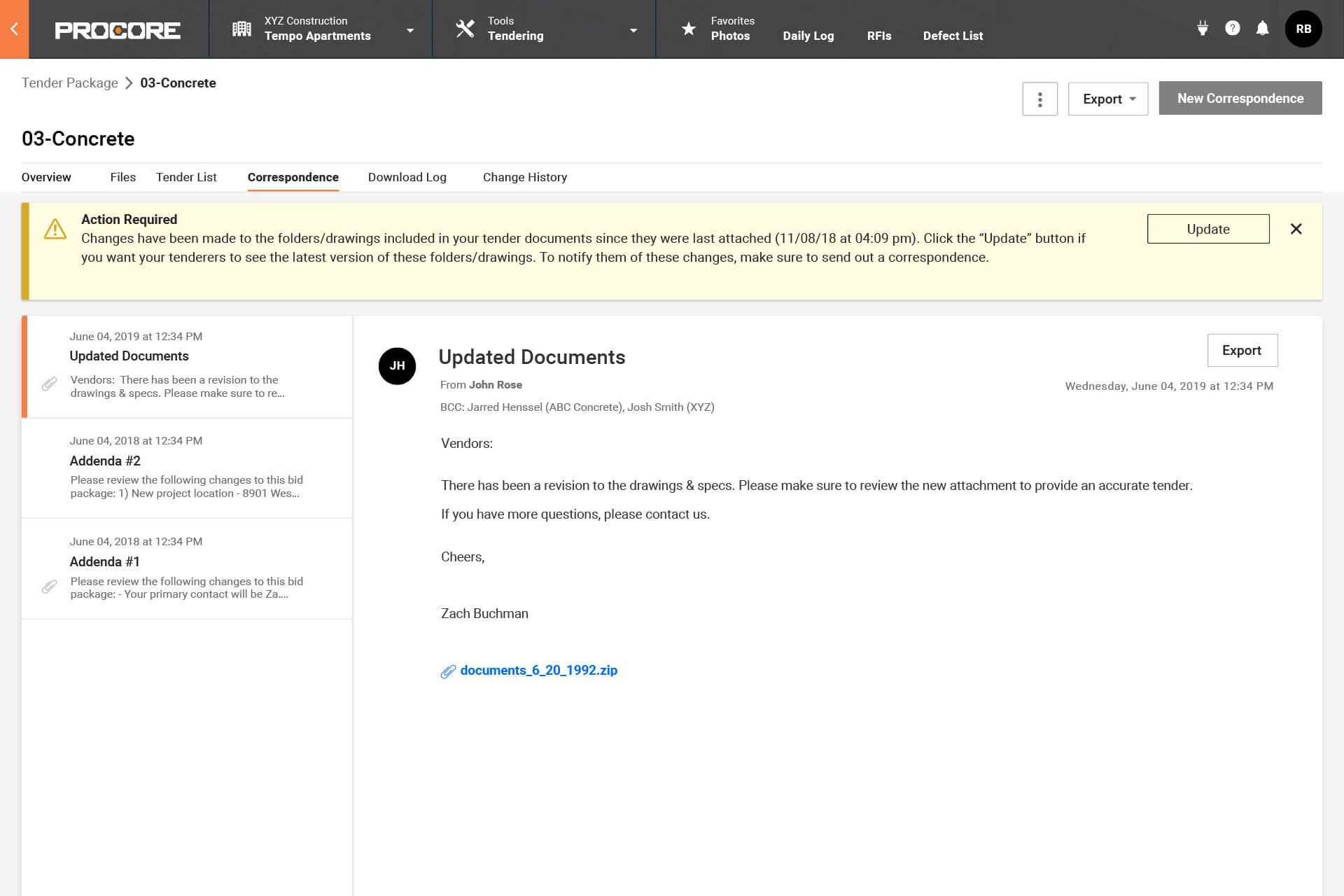The image size is (1344, 896).
Task: Click the JH sender avatar
Action: [x=397, y=365]
